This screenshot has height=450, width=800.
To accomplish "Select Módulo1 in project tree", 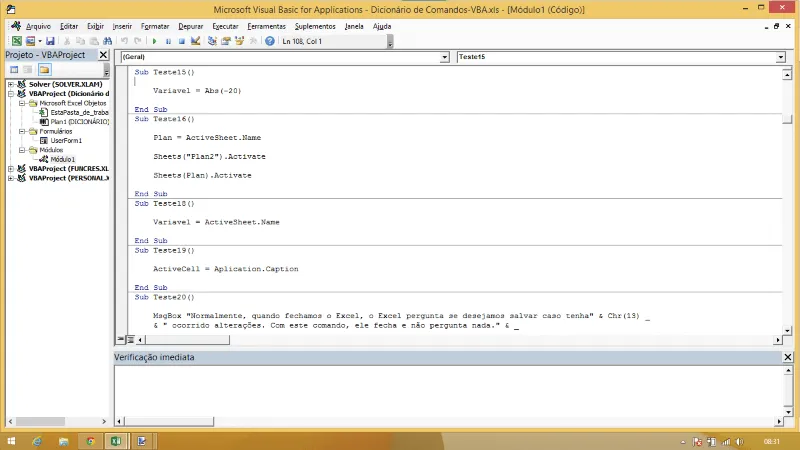I will [62, 159].
